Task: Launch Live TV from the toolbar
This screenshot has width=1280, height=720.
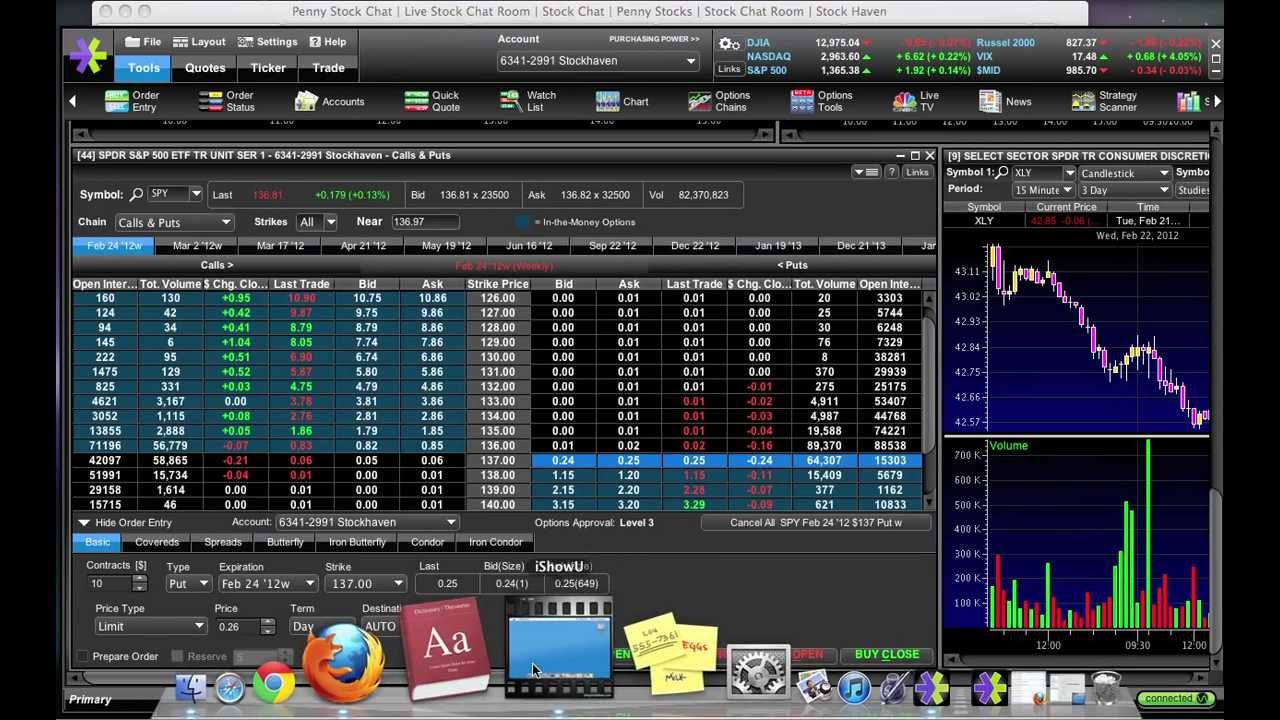Action: pyautogui.click(x=915, y=101)
